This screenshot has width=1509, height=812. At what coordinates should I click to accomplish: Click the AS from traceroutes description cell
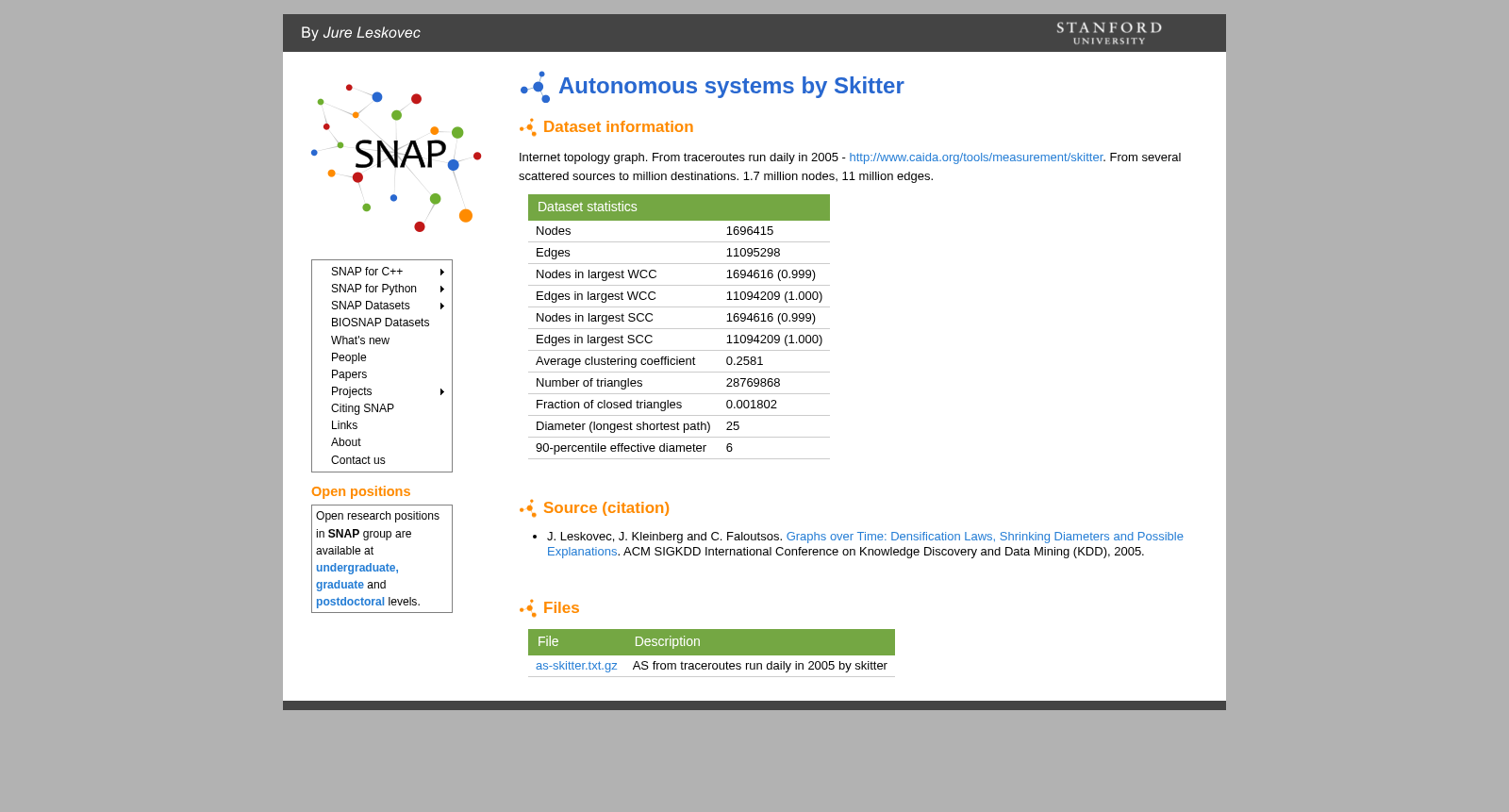(760, 666)
